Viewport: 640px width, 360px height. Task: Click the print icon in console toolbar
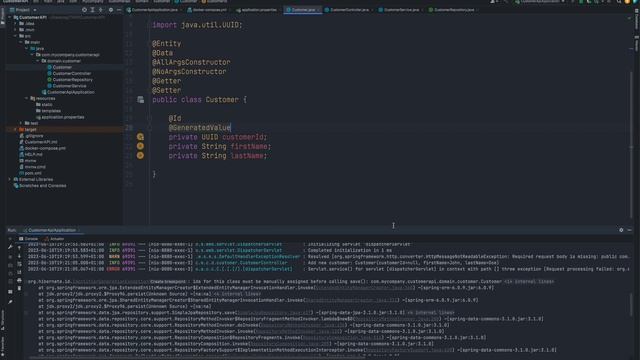pos(19,280)
